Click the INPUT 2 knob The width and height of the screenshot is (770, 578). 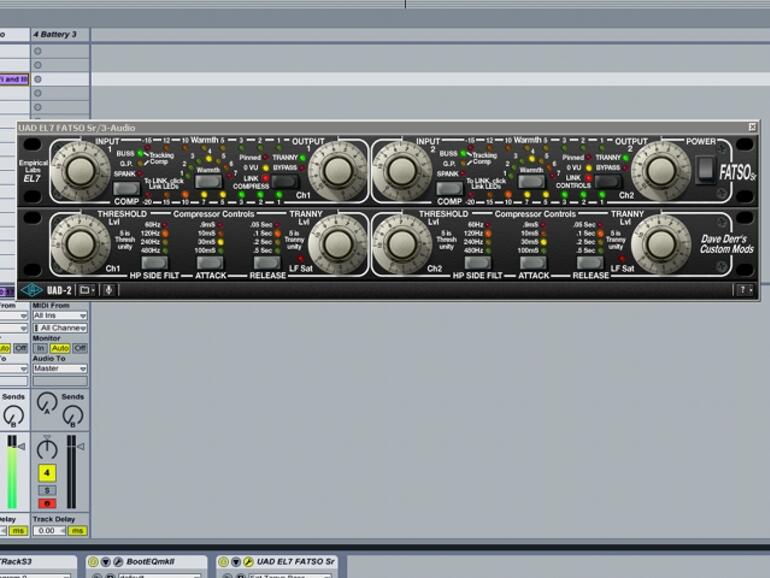point(403,170)
